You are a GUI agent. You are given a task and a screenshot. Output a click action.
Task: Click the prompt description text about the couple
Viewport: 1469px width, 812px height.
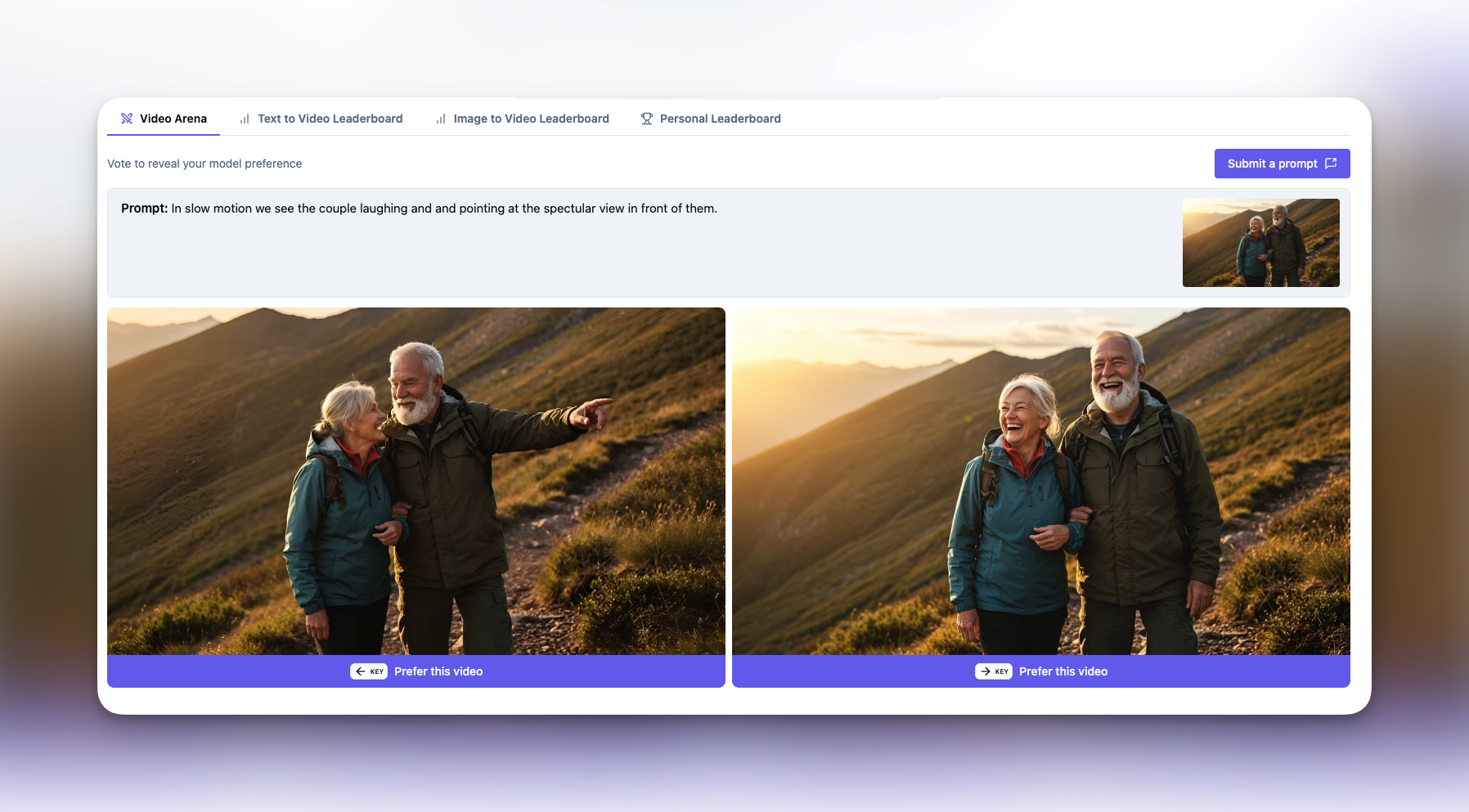[x=444, y=209]
